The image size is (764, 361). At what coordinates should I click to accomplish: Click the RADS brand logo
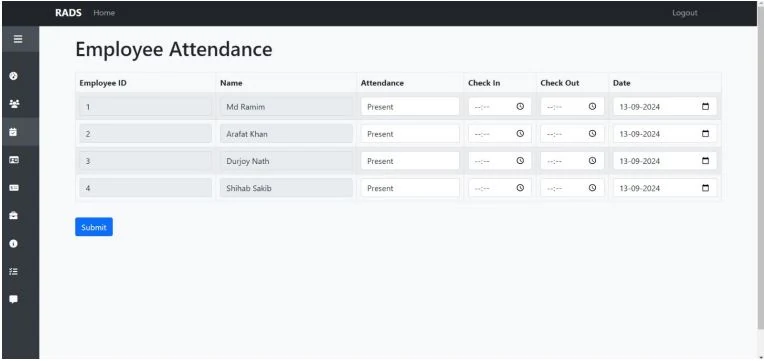pyautogui.click(x=68, y=13)
